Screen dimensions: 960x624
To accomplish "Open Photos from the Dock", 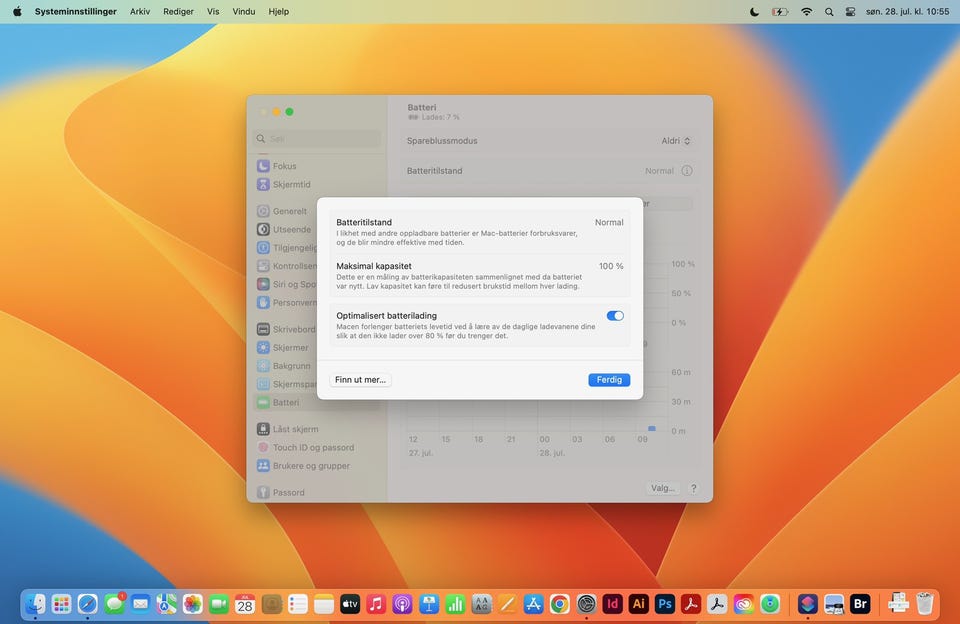I will (192, 604).
